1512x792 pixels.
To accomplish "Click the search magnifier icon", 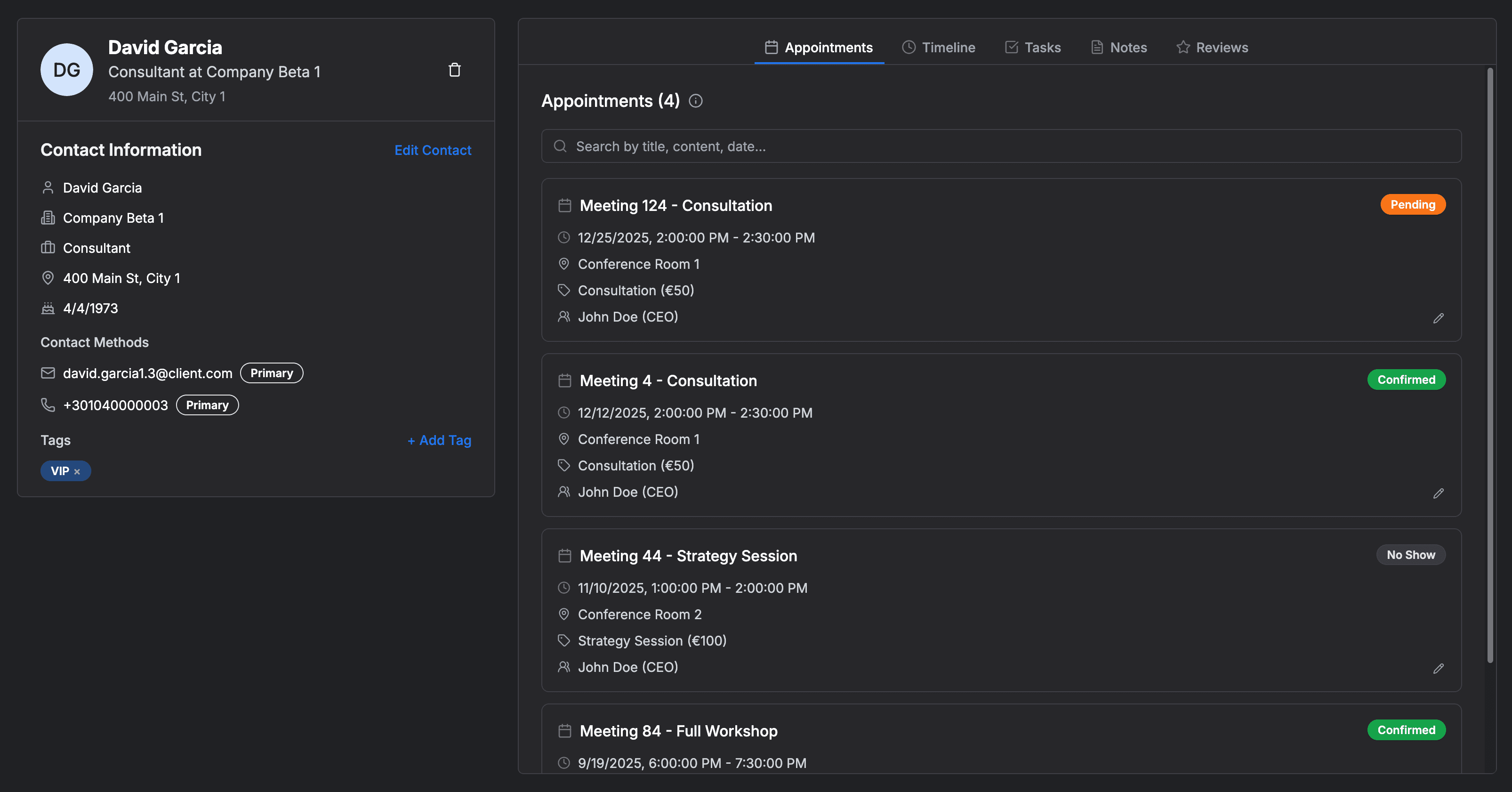I will [x=559, y=145].
